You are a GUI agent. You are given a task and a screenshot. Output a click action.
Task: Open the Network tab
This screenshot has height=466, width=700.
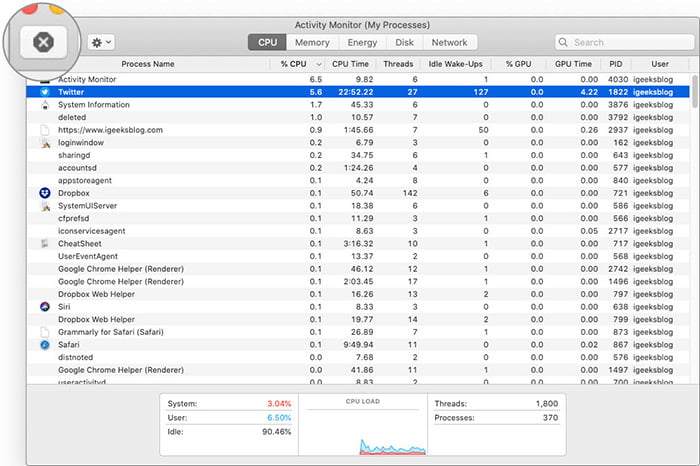[449, 42]
